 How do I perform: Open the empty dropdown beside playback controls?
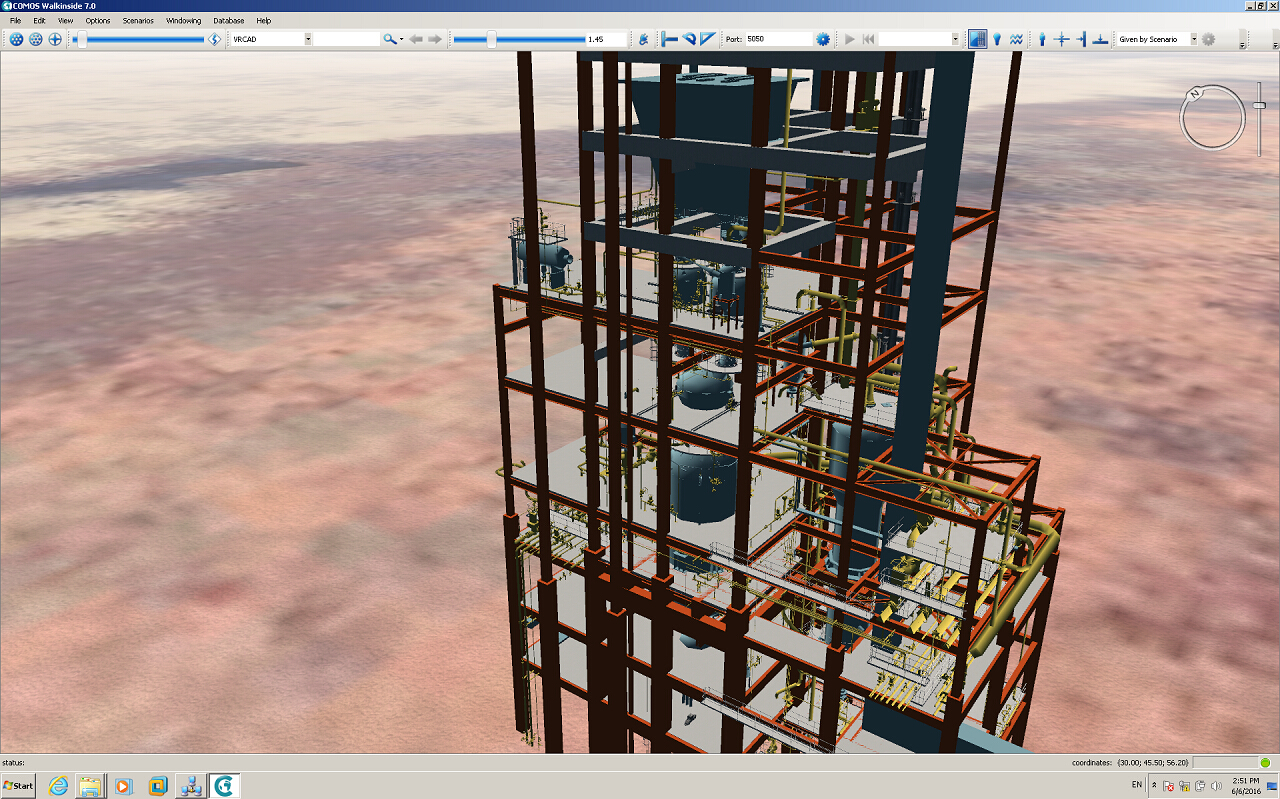[x=955, y=39]
